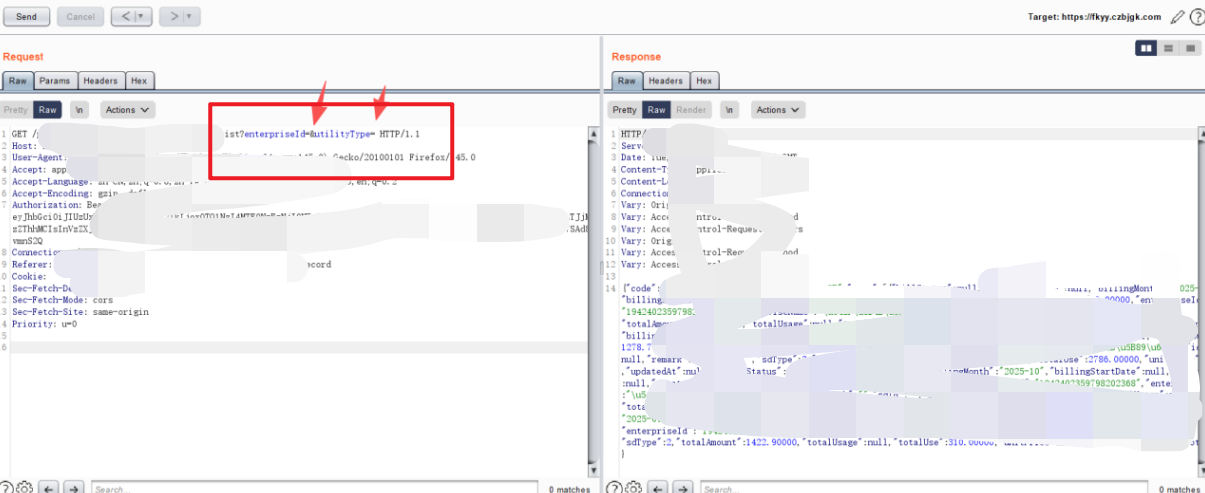Viewport: 1205px width, 493px height.
Task: Open the Request Hex tab
Action: click(139, 81)
